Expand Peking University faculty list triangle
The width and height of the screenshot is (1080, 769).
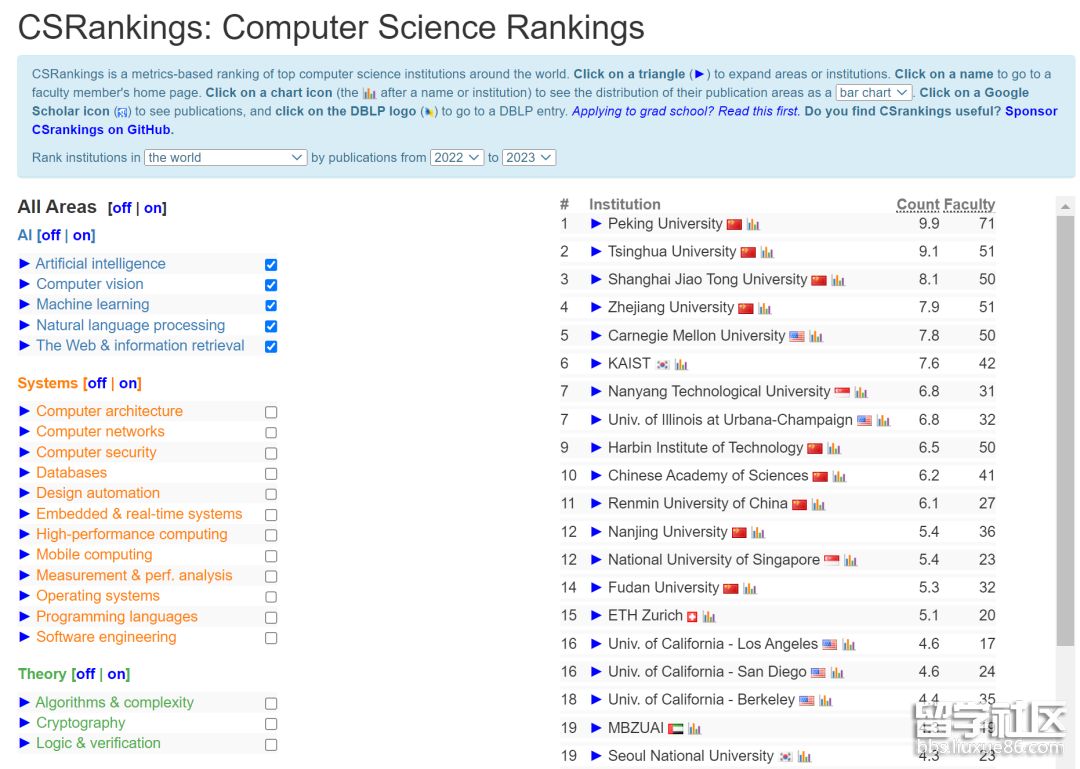(x=596, y=223)
